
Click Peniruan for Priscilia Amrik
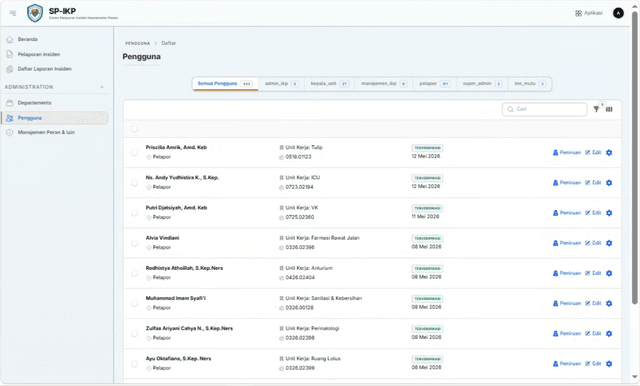(567, 153)
